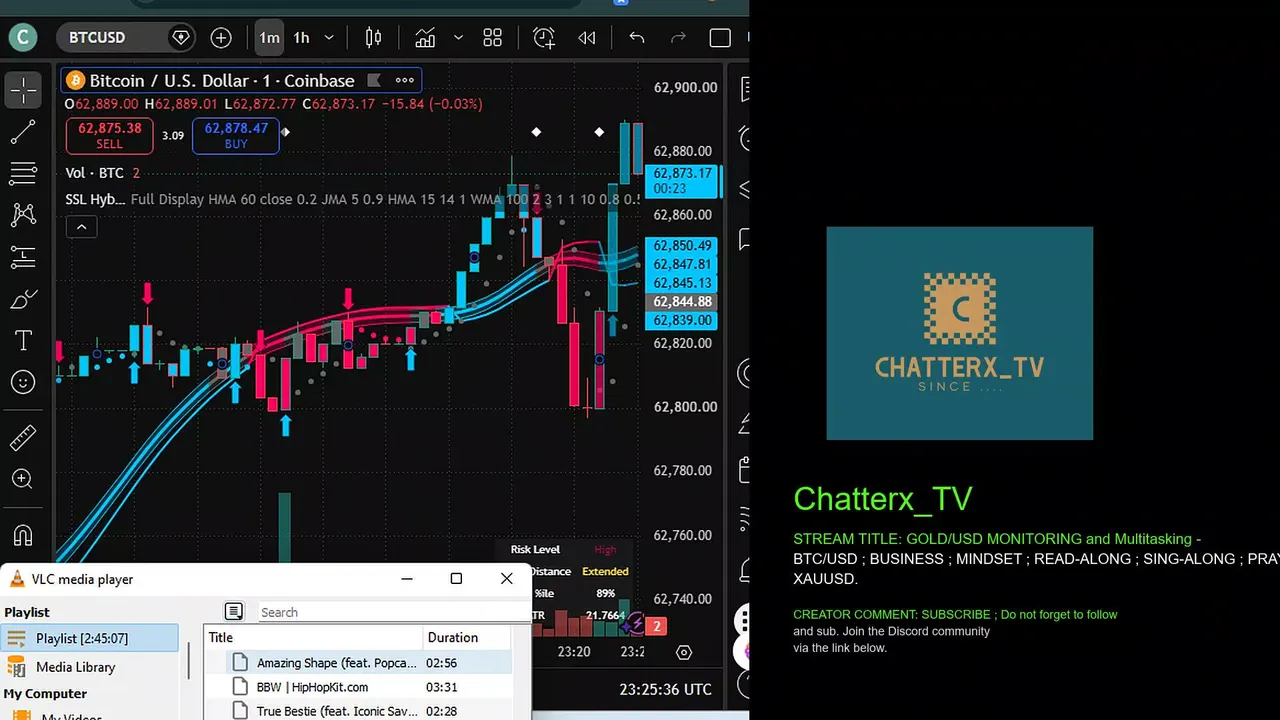
Task: Expand the timeframe interval dropdown arrow
Action: click(x=328, y=38)
